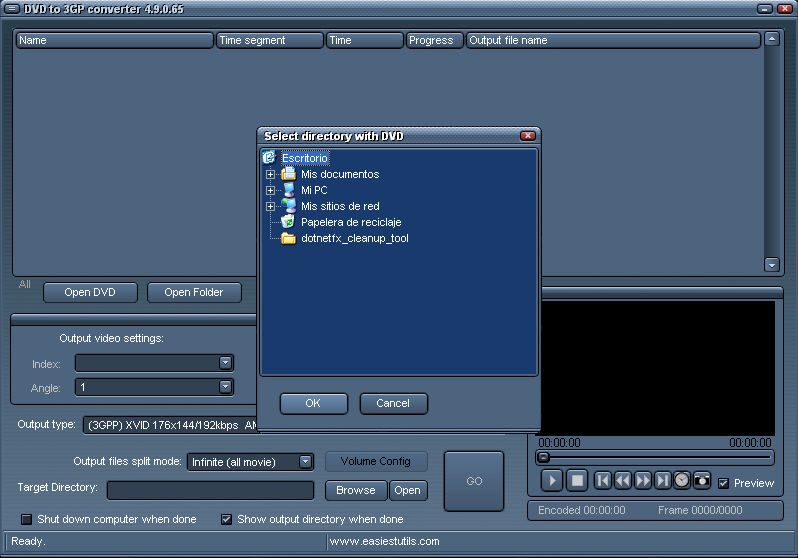Select Papelera de reciclaje in tree
Viewport: 798px width, 558px height.
coord(351,222)
